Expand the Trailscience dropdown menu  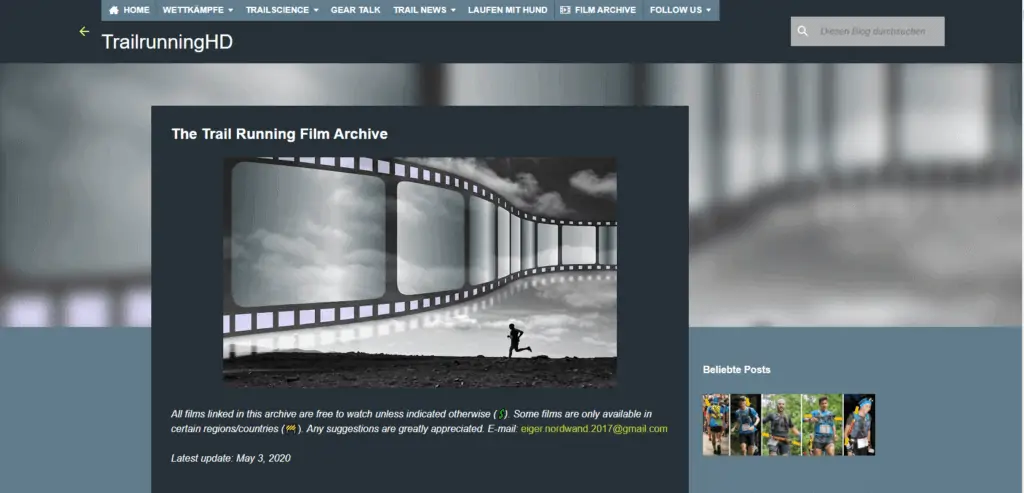point(282,10)
